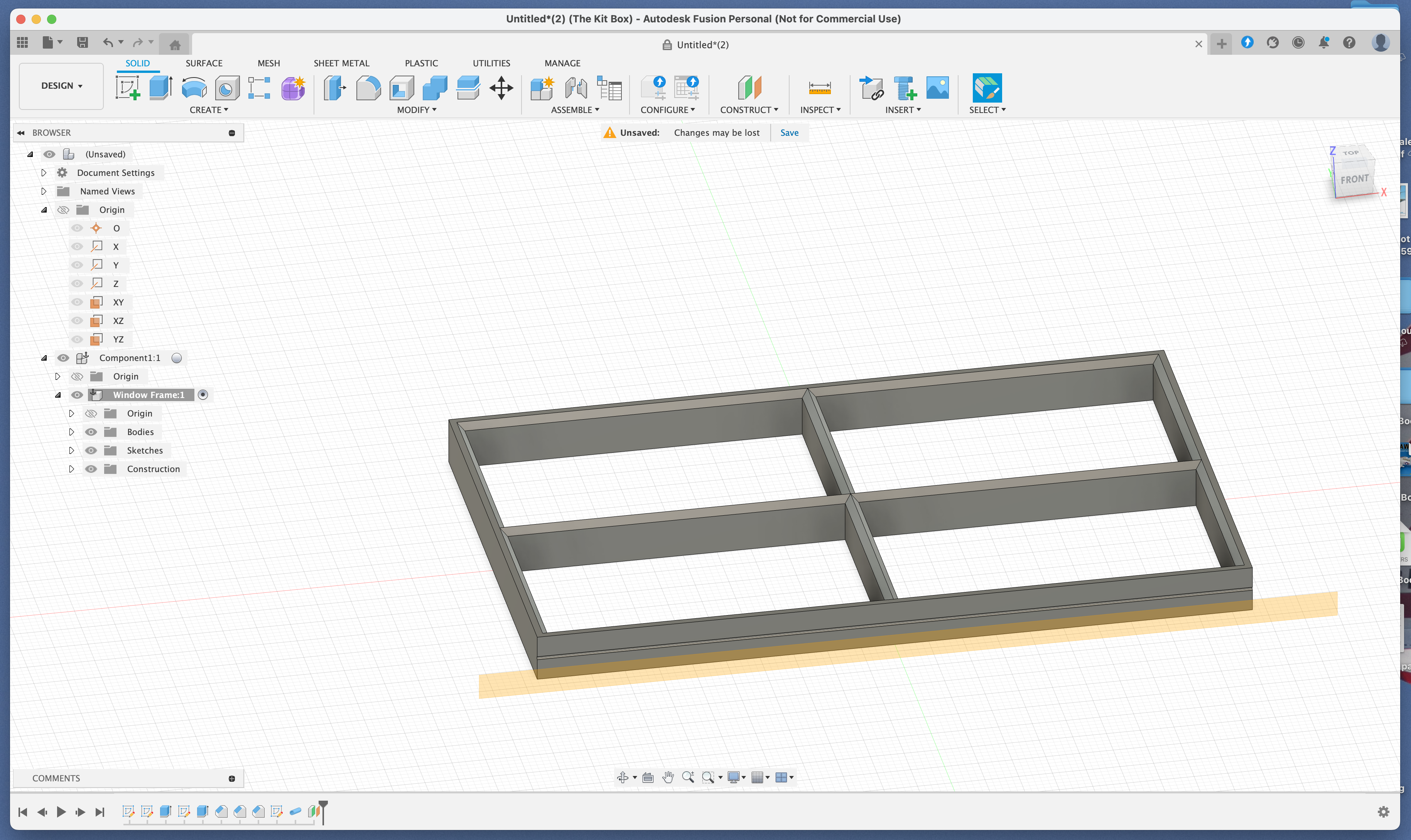The width and height of the screenshot is (1411, 840).
Task: Select the Shell tool icon
Action: 401,88
